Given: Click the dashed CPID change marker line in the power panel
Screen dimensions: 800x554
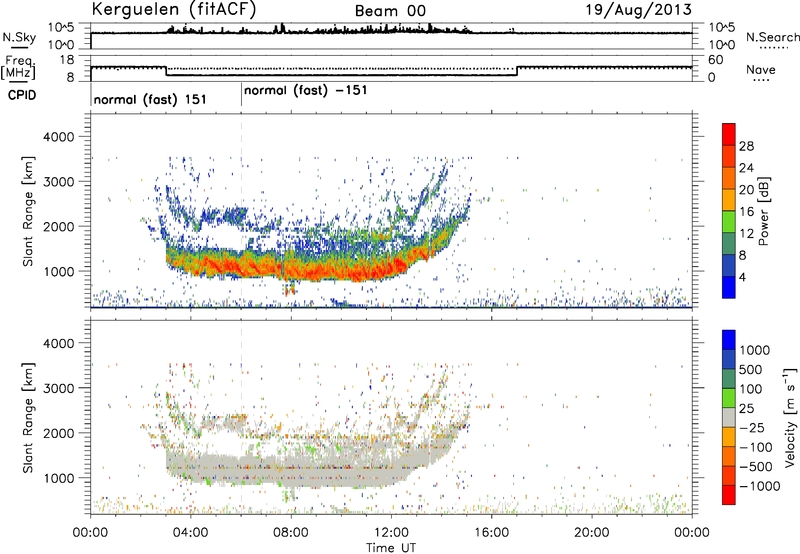Looking at the screenshot, I should [x=241, y=211].
